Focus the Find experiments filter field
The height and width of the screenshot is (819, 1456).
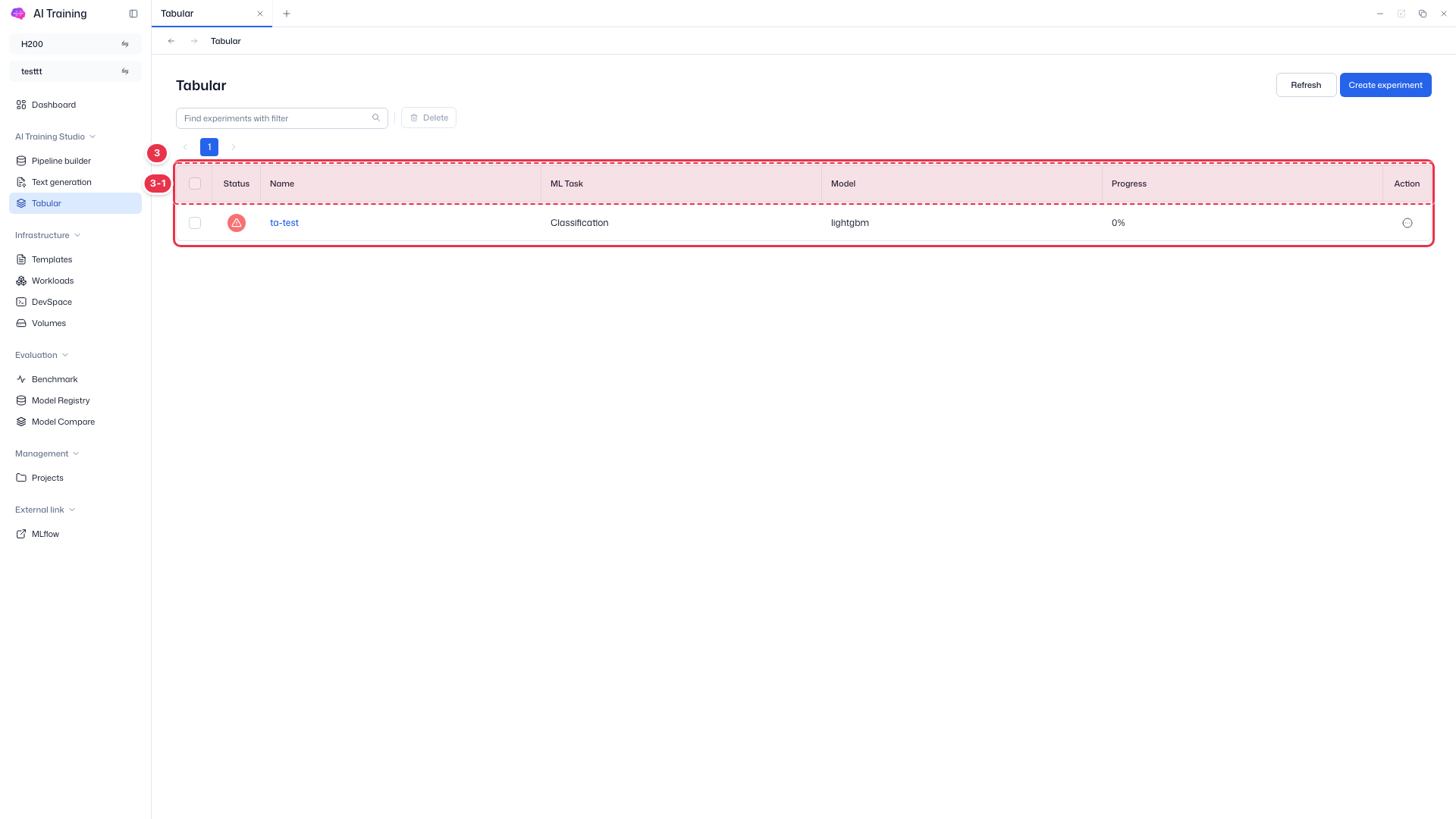(x=282, y=118)
